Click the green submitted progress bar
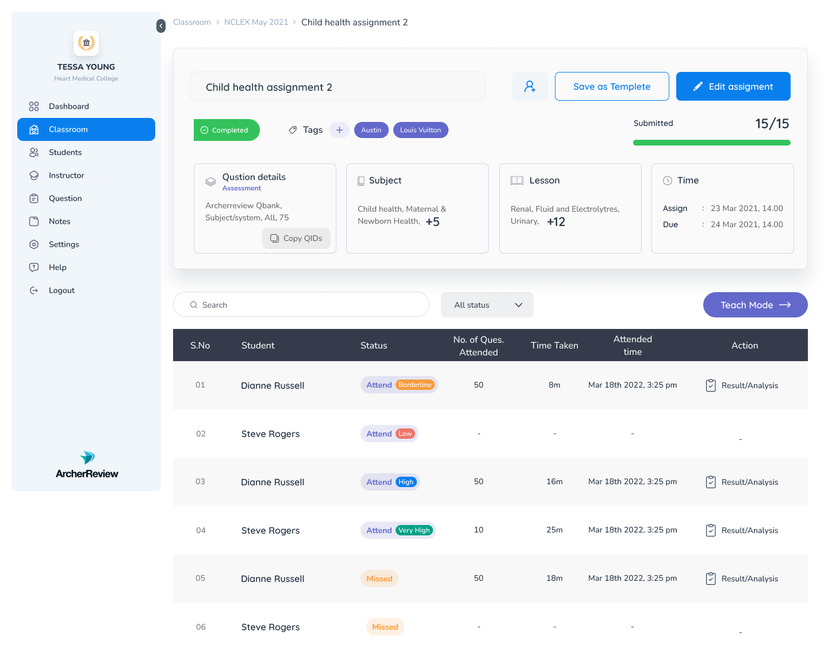828x651 pixels. tap(711, 143)
